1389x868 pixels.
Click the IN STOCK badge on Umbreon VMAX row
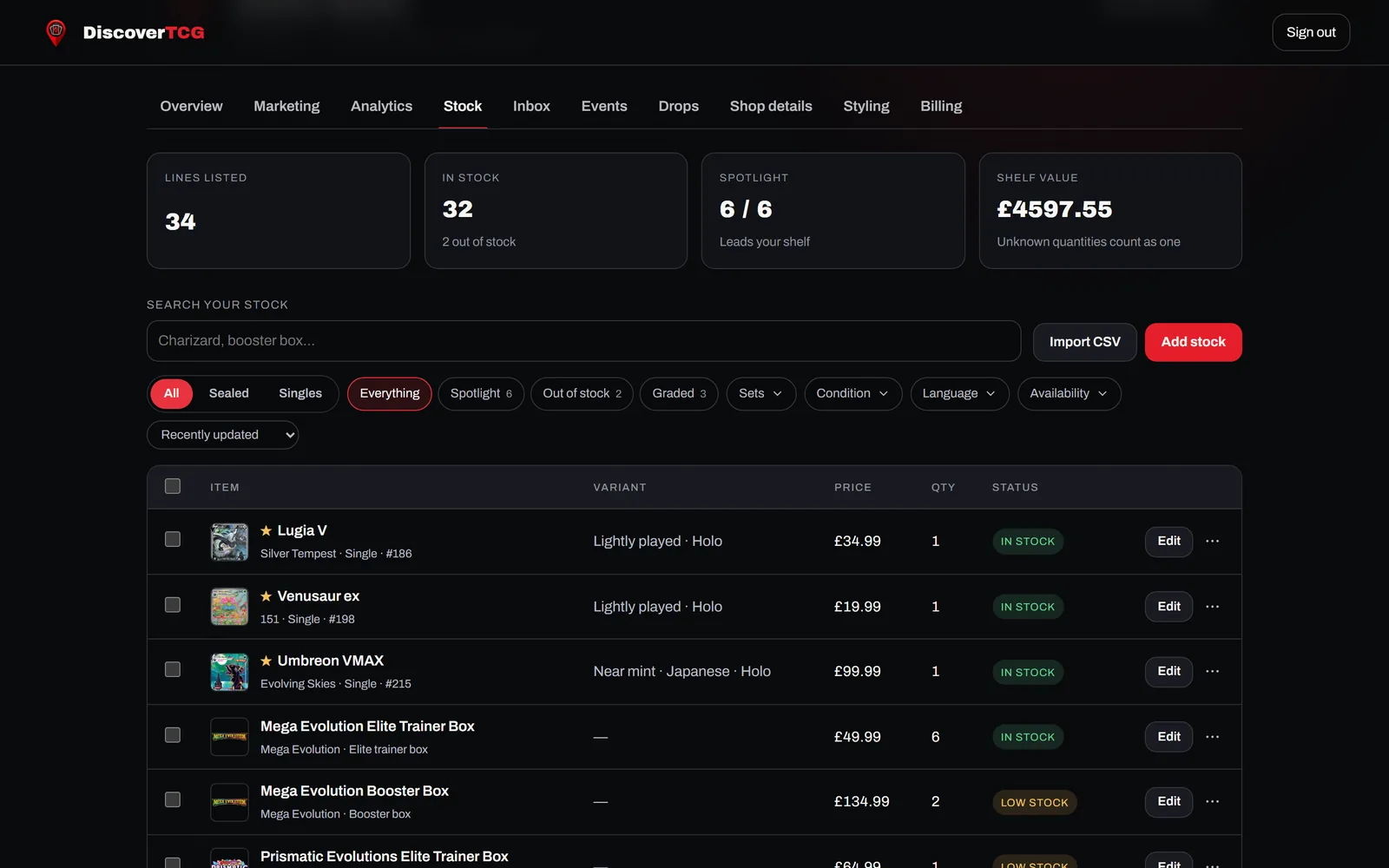pos(1028,672)
